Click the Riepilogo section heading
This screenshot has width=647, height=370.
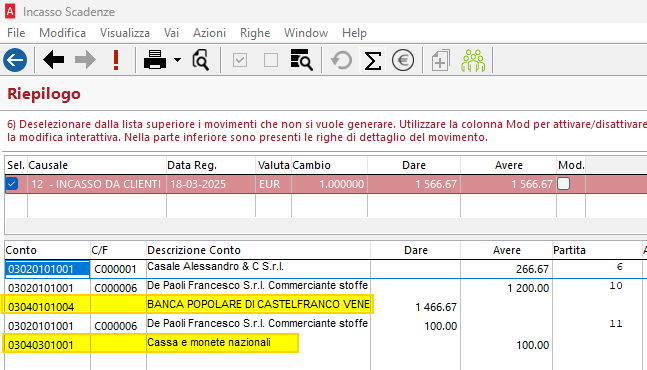point(44,94)
